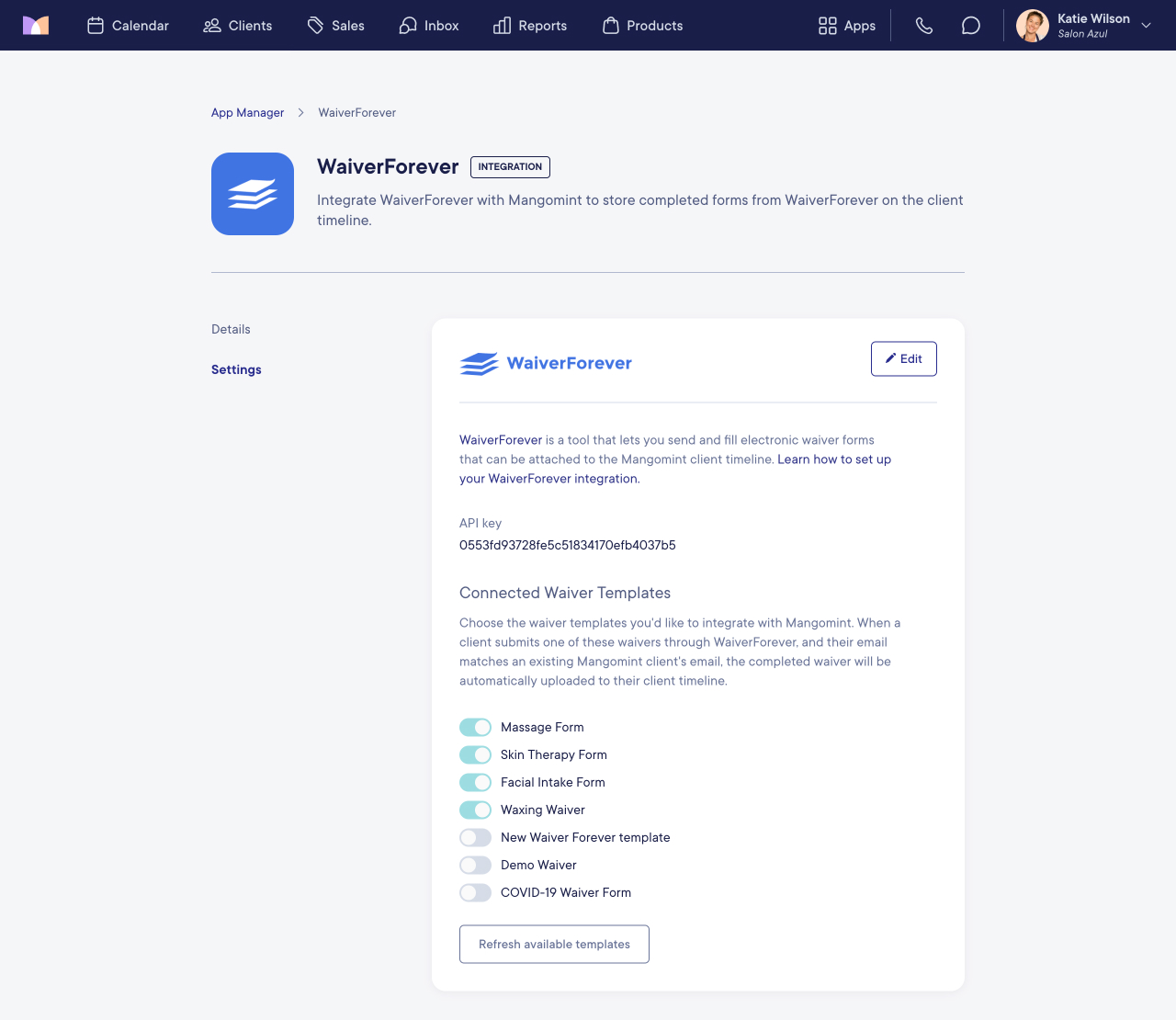
Task: Click the COVID-19 Waiver Form label
Action: [566, 892]
